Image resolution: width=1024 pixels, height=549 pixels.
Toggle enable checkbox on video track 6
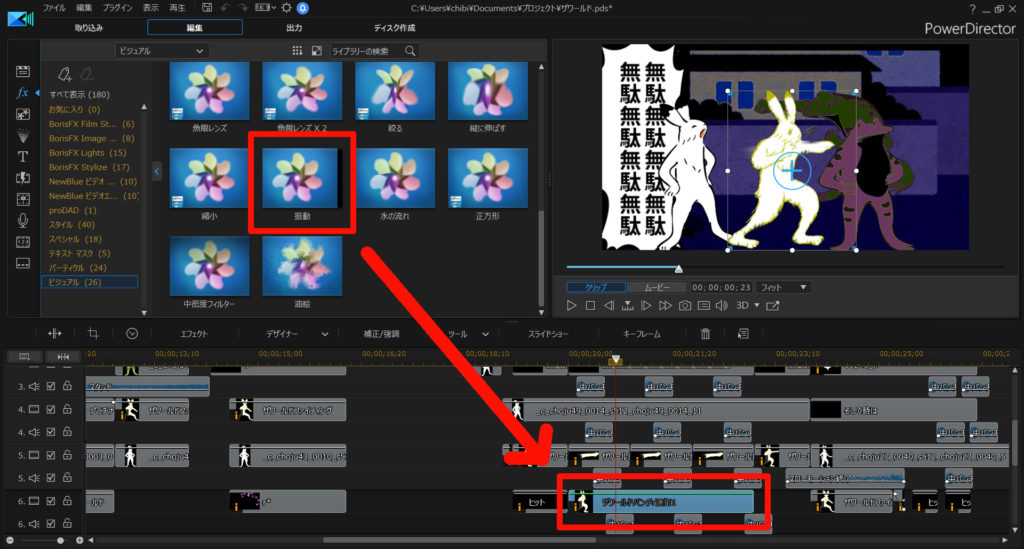coord(51,501)
